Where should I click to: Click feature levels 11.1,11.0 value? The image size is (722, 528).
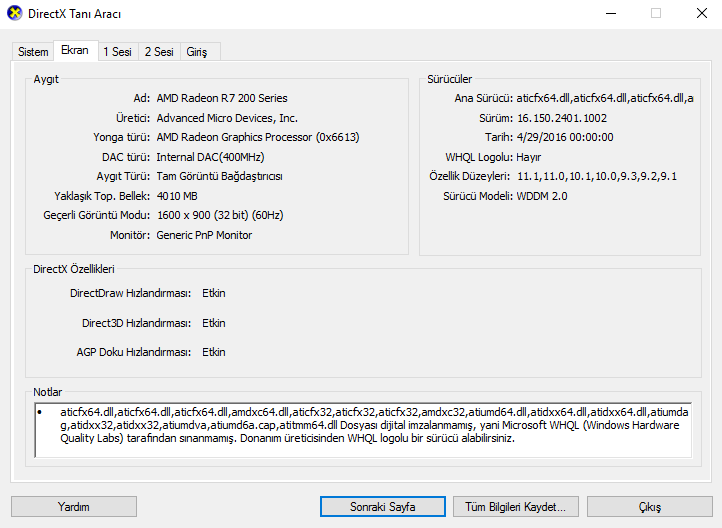click(597, 176)
